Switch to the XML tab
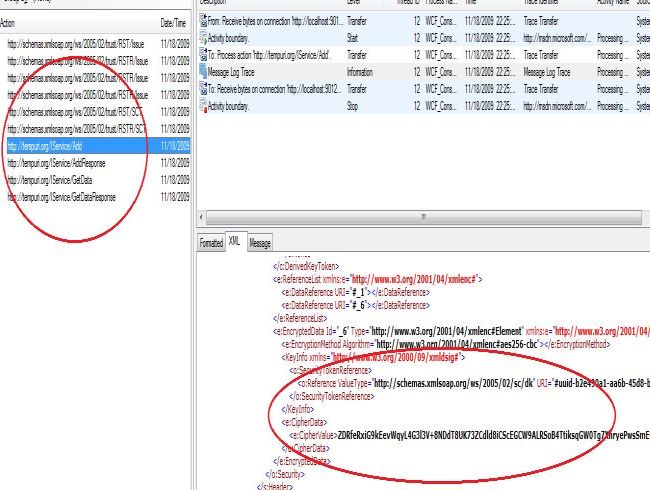The height and width of the screenshot is (490, 650). click(235, 241)
